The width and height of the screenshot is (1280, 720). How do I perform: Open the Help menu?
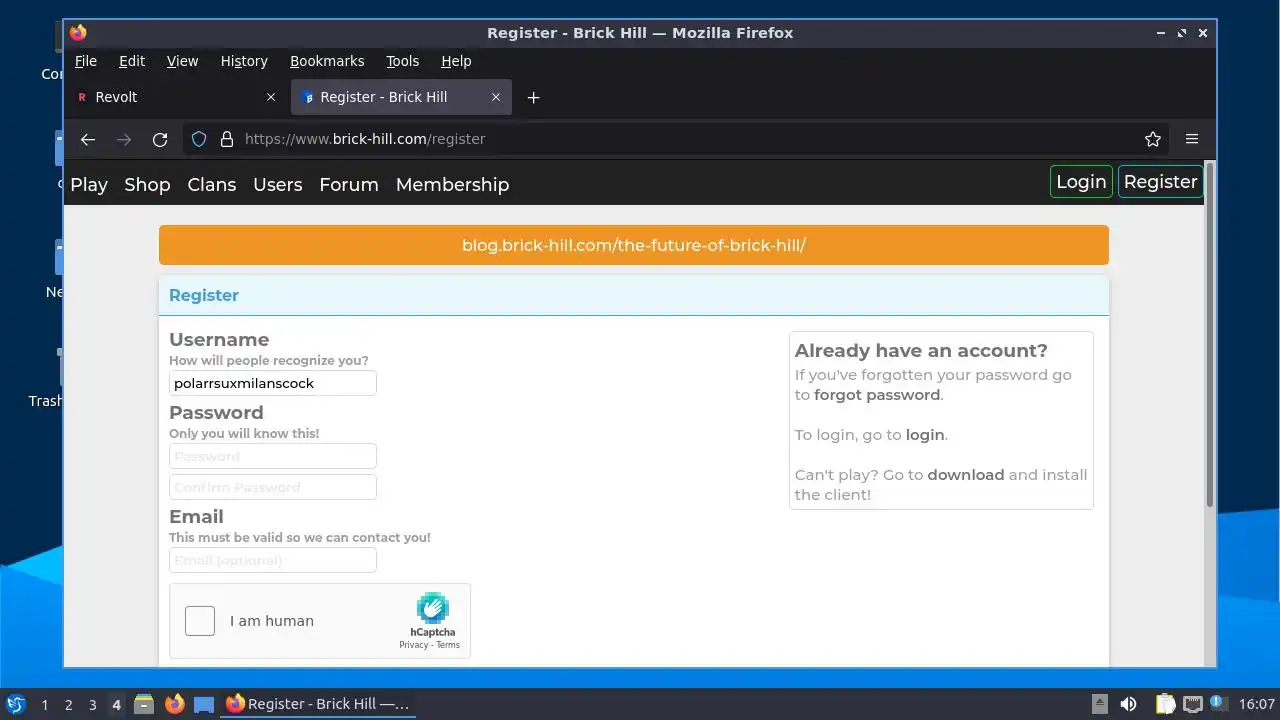point(456,61)
